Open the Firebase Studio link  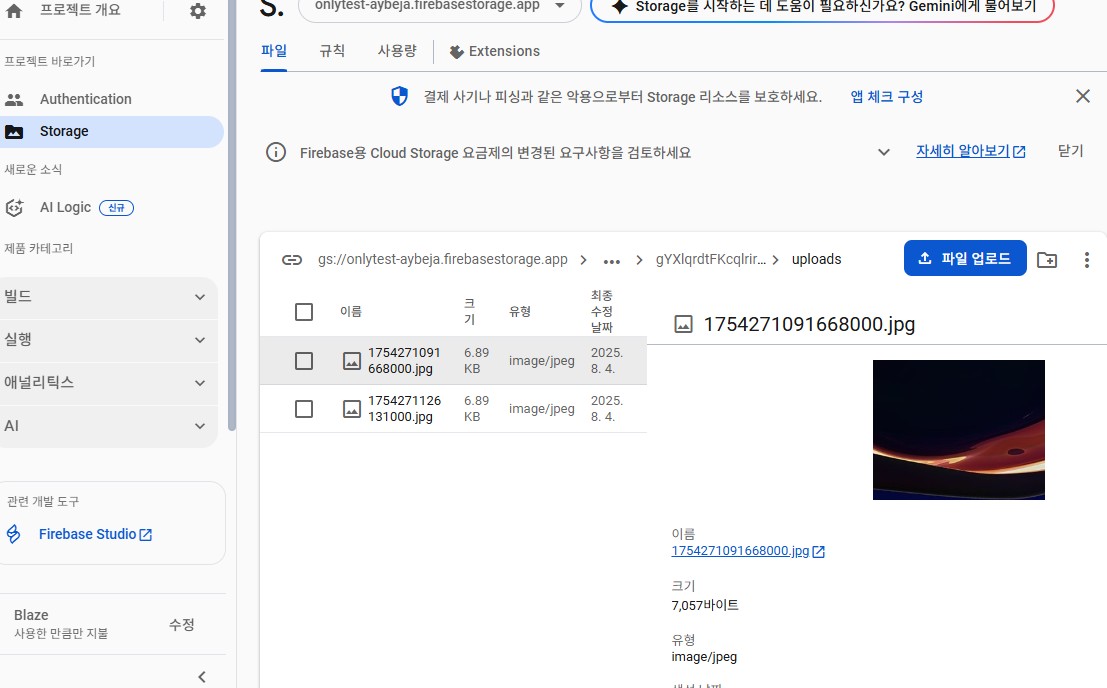[95, 534]
